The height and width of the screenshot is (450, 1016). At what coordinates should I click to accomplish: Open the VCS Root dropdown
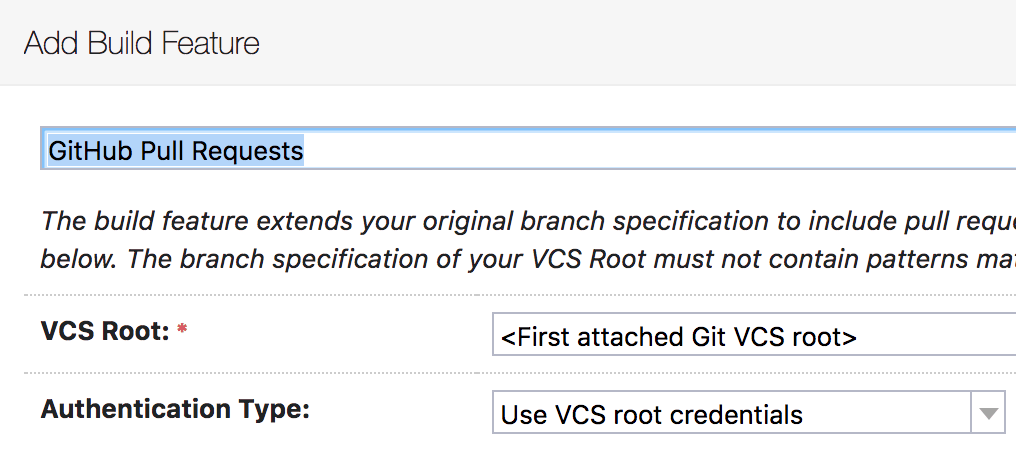click(x=754, y=337)
